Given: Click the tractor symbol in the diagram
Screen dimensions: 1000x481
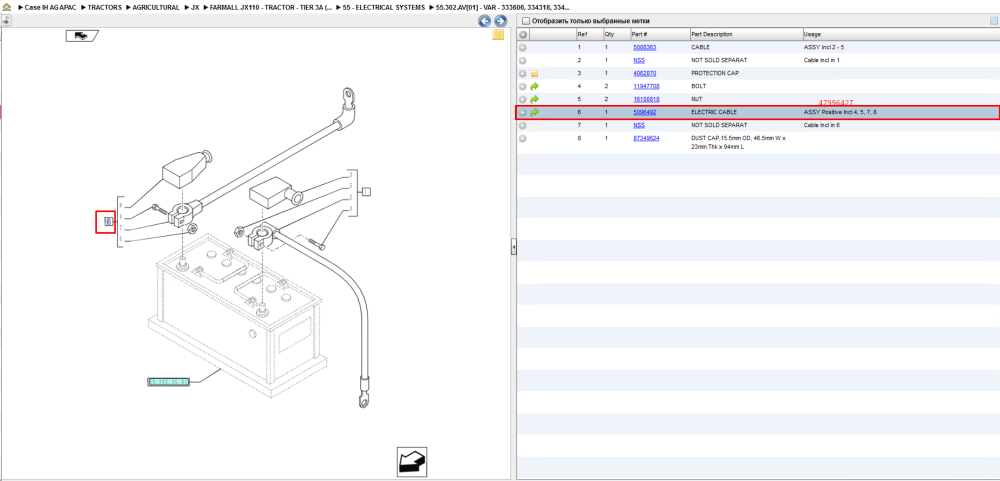Looking at the screenshot, I should pos(82,36).
